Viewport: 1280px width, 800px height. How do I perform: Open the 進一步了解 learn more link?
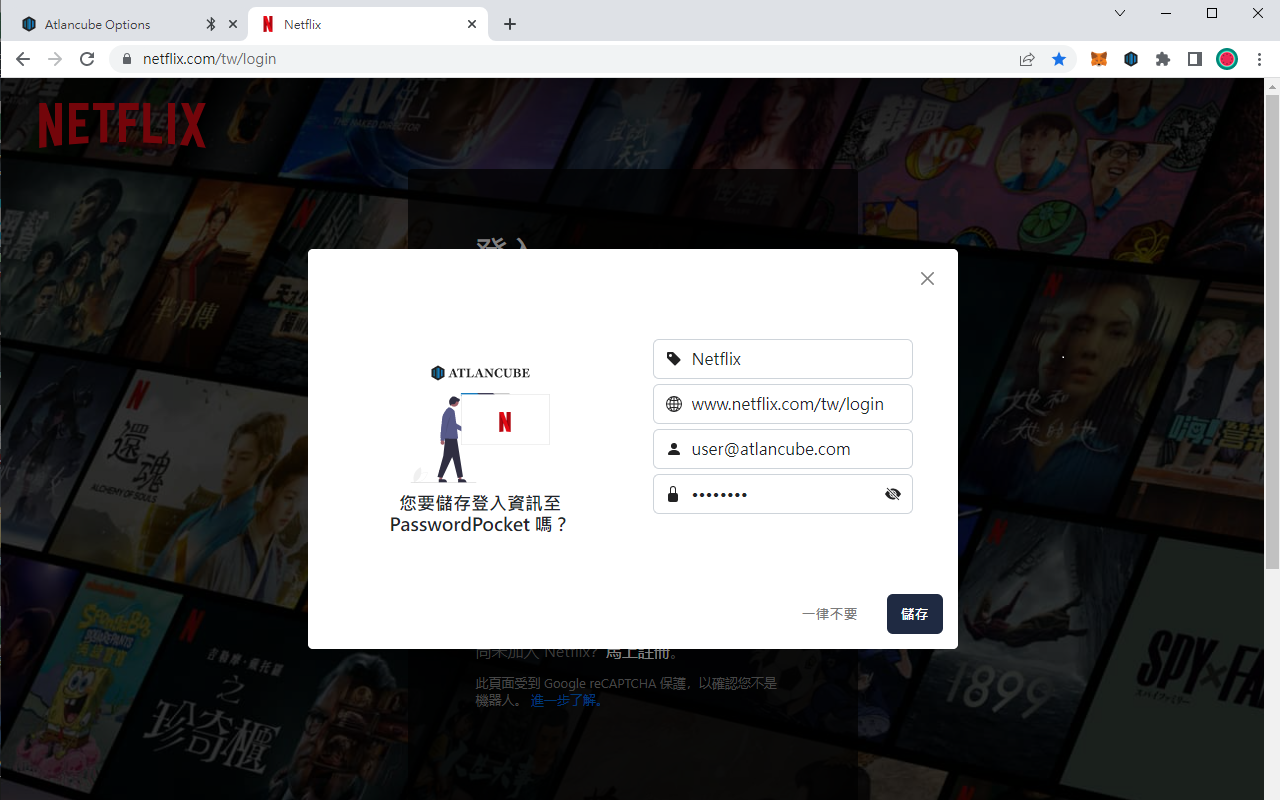pyautogui.click(x=566, y=700)
